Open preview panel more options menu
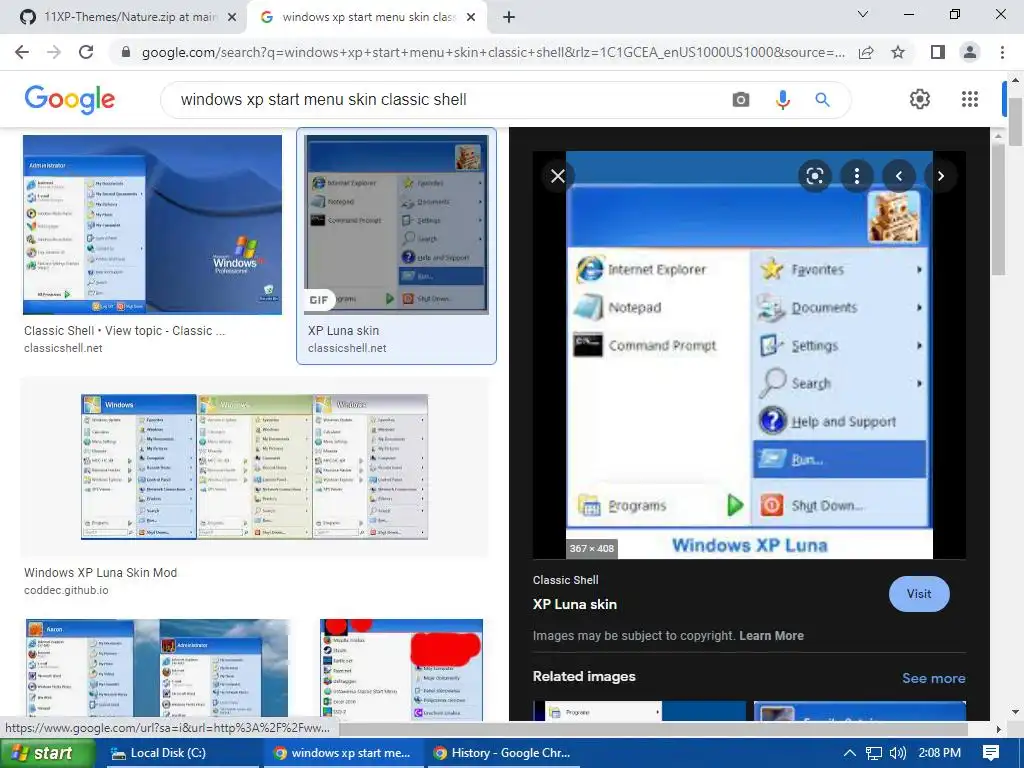The image size is (1024, 768). coord(857,176)
